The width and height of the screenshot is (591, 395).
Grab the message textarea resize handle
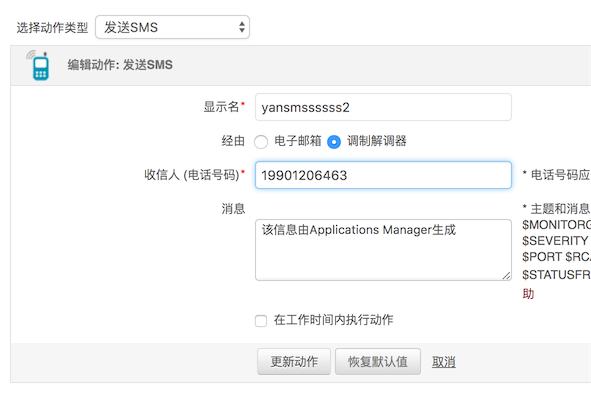click(507, 276)
